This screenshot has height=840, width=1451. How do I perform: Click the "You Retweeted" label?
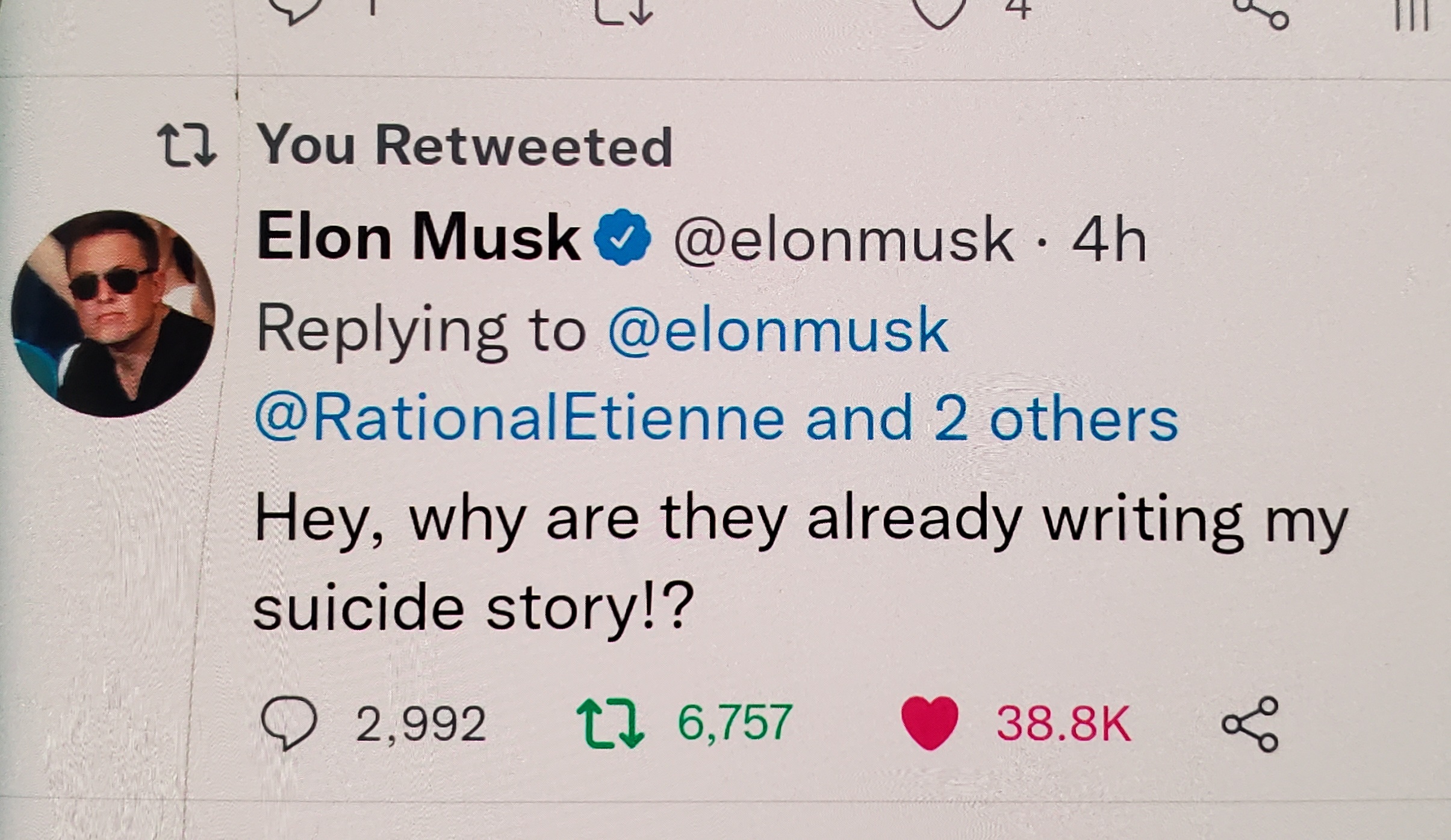[x=464, y=146]
